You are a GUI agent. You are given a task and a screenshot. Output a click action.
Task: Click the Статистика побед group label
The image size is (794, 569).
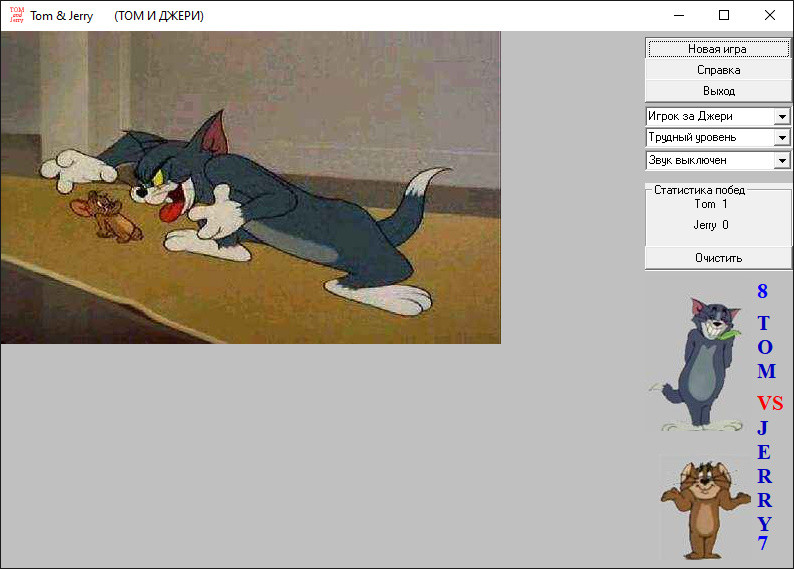pyautogui.click(x=699, y=190)
